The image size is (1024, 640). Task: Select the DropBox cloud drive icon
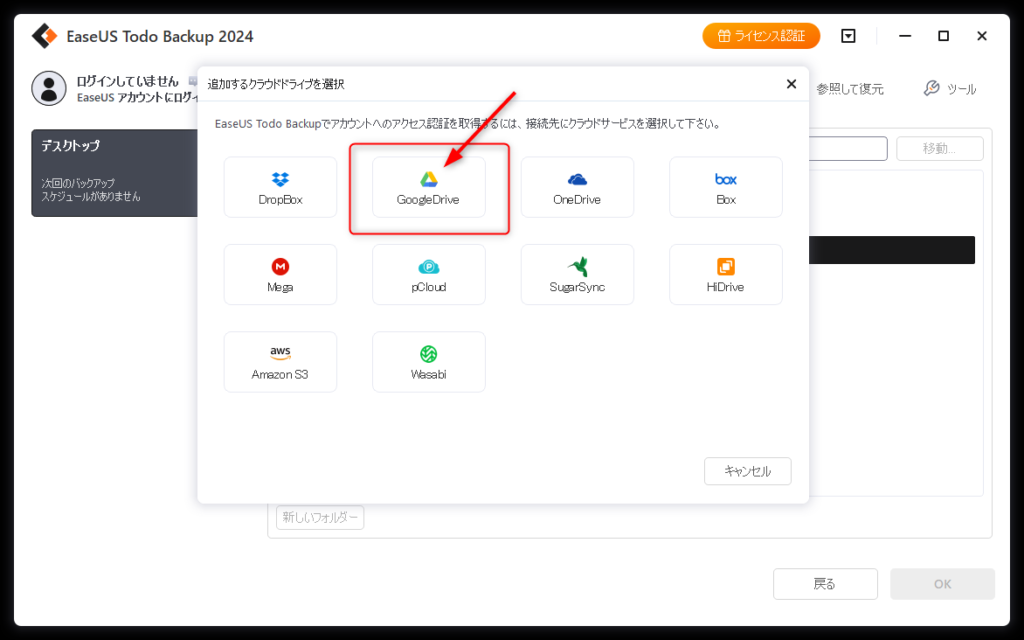coord(280,187)
